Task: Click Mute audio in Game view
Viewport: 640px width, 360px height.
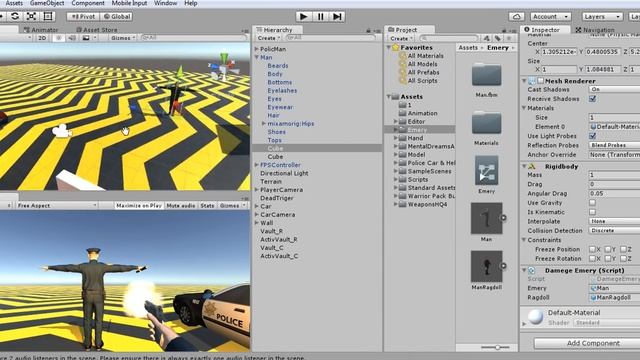Action: pos(181,206)
